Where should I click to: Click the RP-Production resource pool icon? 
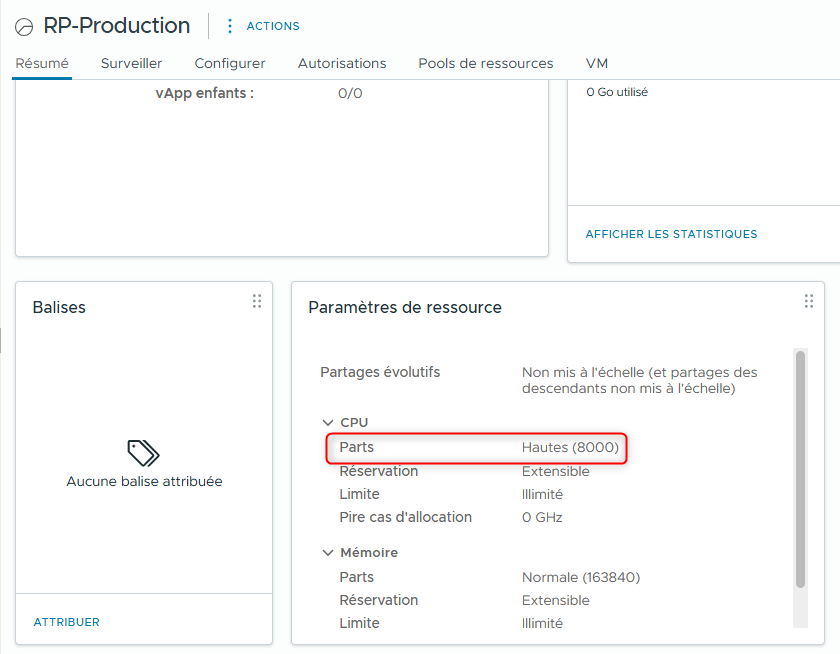tap(24, 26)
